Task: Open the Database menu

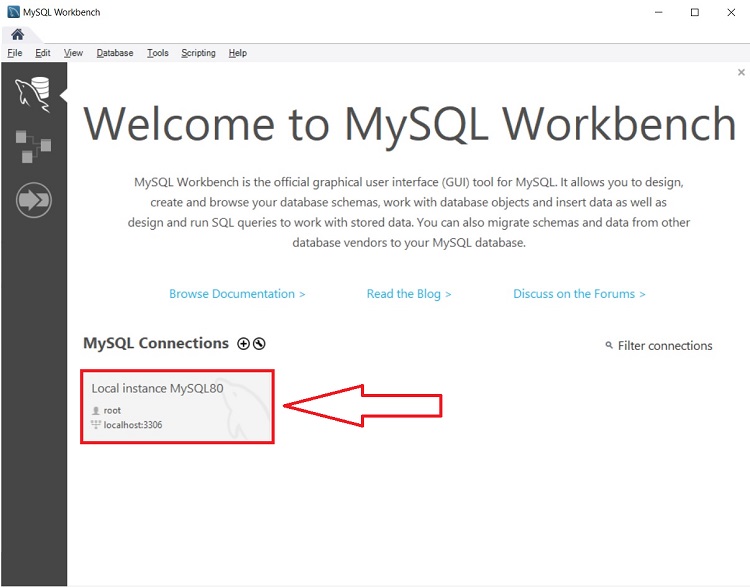Action: point(115,53)
